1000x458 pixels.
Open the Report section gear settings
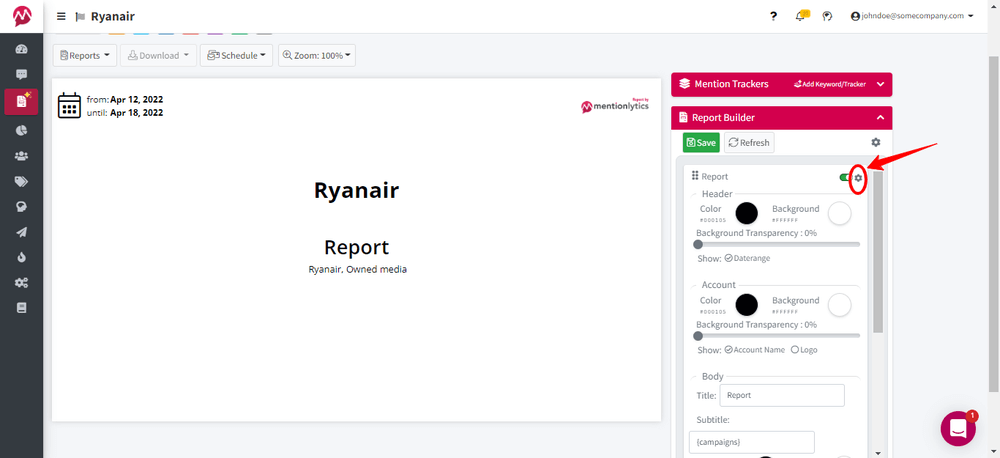[858, 177]
